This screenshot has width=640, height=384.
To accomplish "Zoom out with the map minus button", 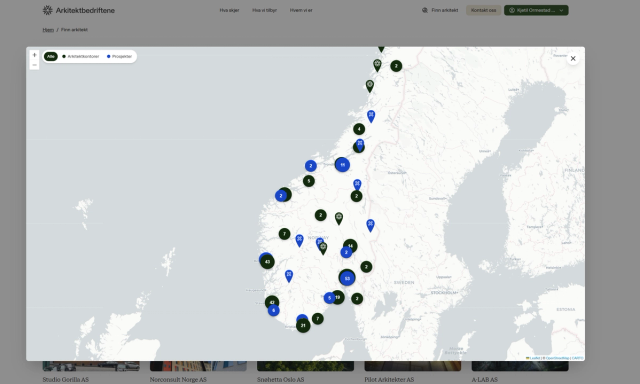I will coord(34,65).
